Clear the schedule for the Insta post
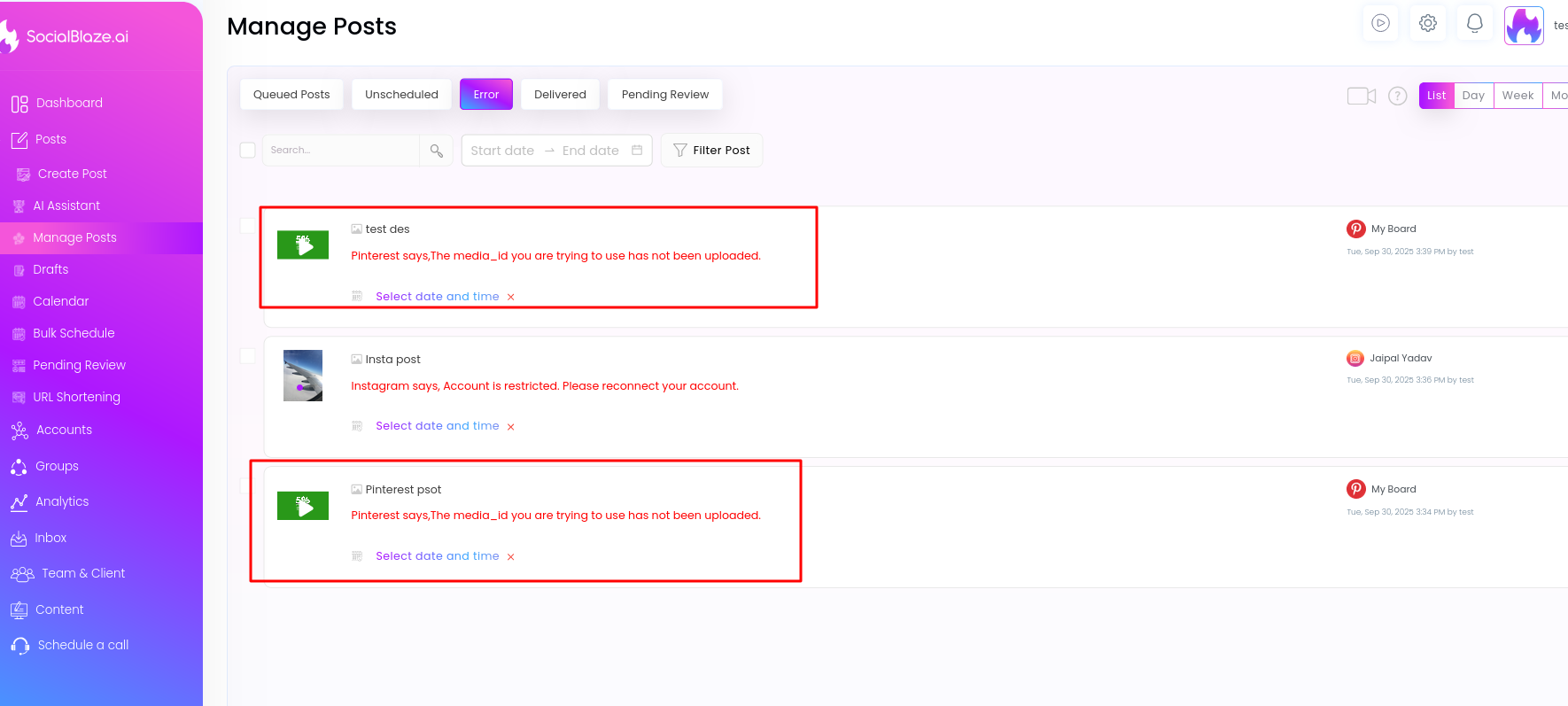Image resolution: width=1568 pixels, height=706 pixels. point(510,427)
